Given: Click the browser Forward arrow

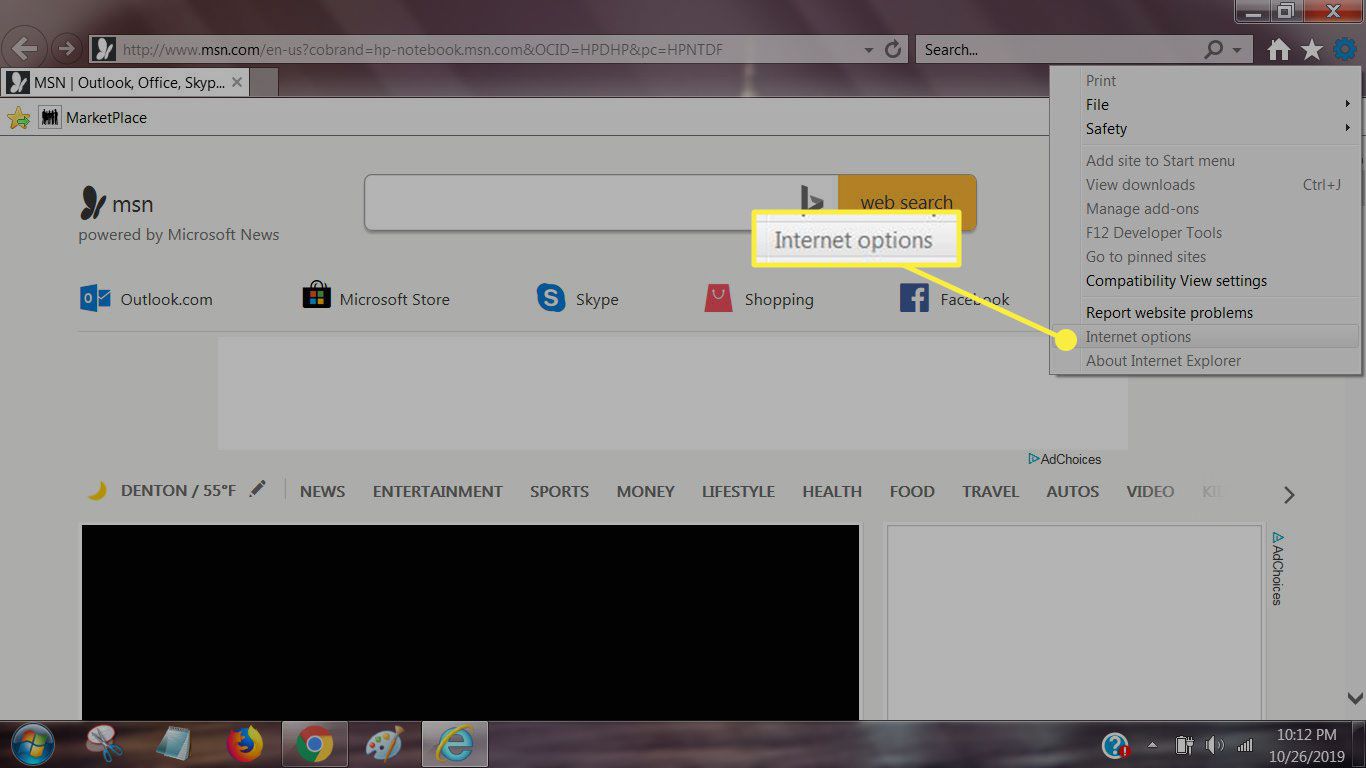Looking at the screenshot, I should [x=66, y=48].
